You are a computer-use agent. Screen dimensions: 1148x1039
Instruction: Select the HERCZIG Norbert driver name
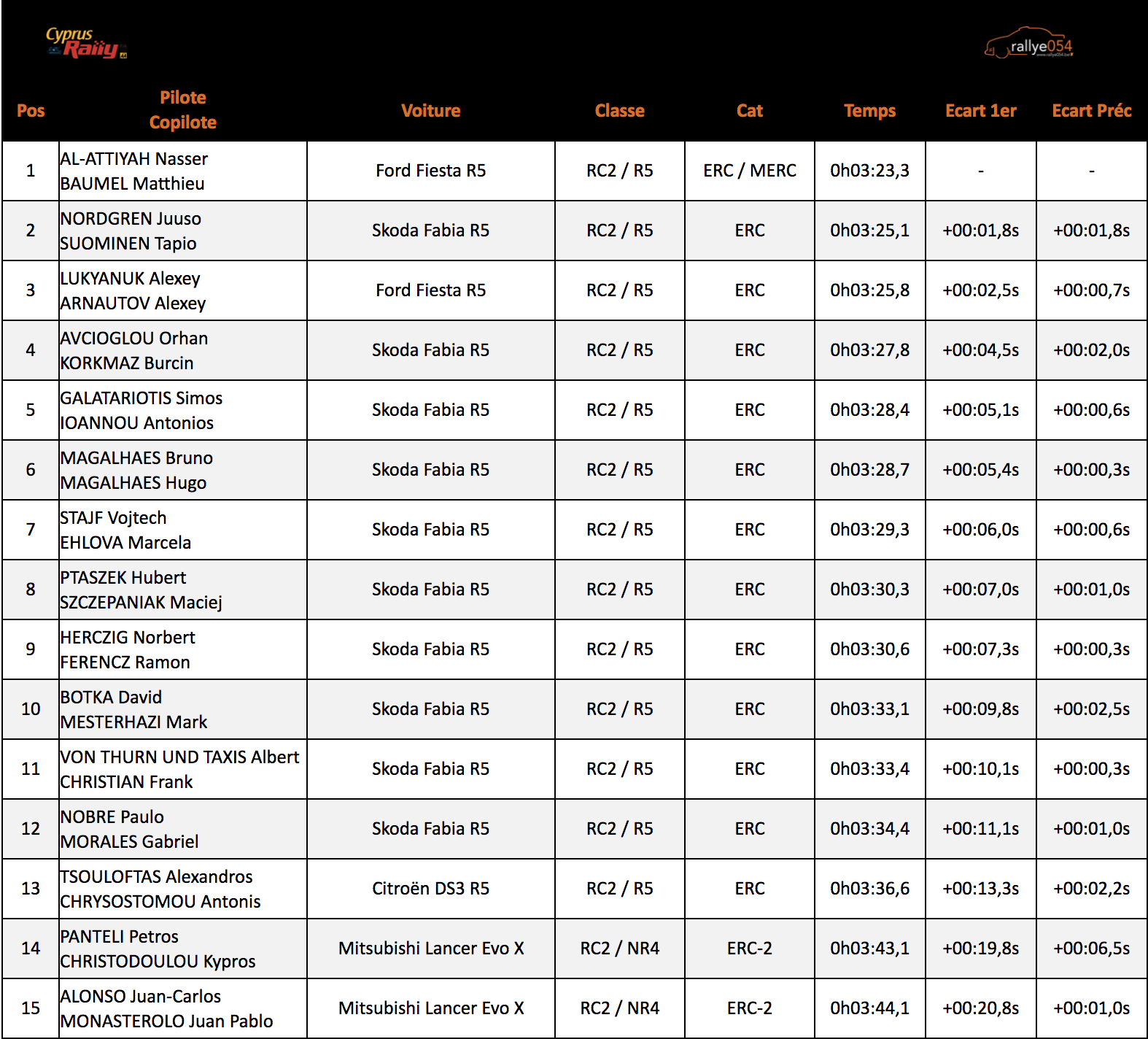click(128, 638)
